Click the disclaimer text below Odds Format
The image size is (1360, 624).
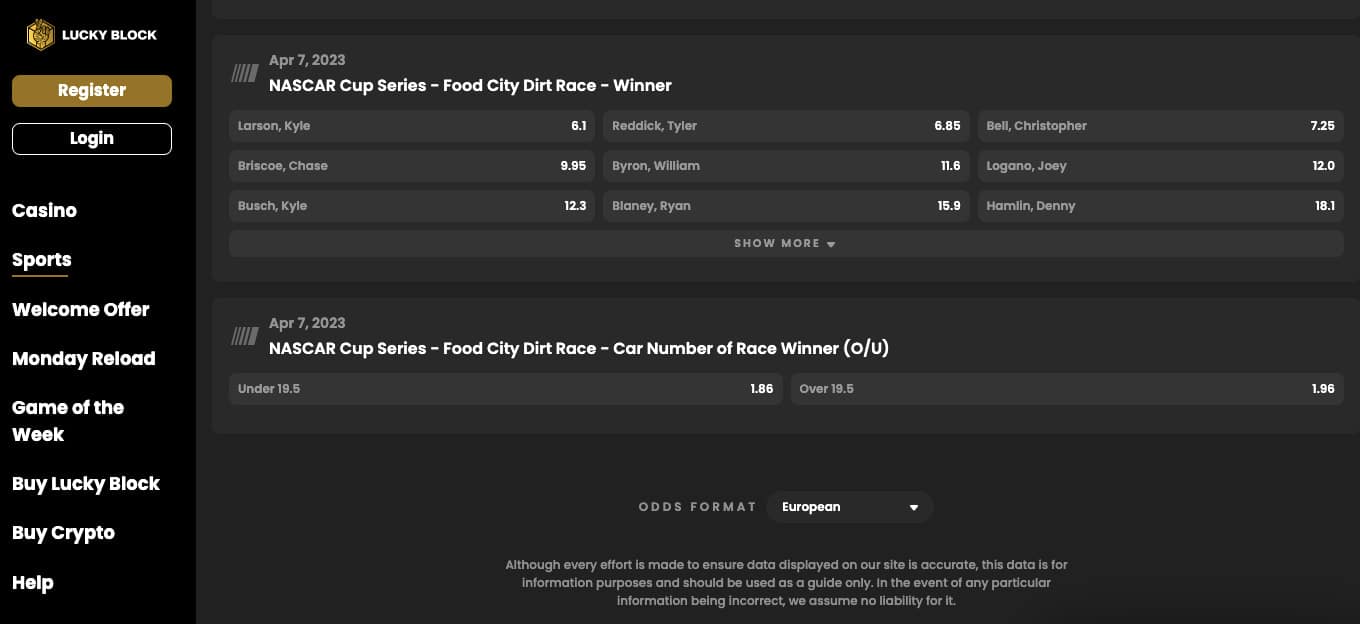click(x=786, y=583)
